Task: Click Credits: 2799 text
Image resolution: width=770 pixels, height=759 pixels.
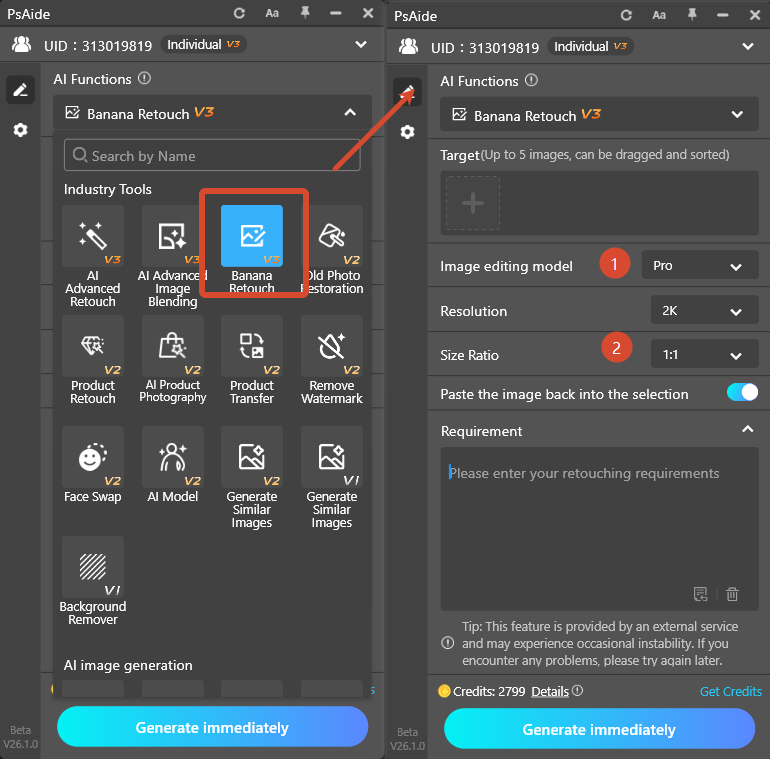Action: click(x=489, y=691)
